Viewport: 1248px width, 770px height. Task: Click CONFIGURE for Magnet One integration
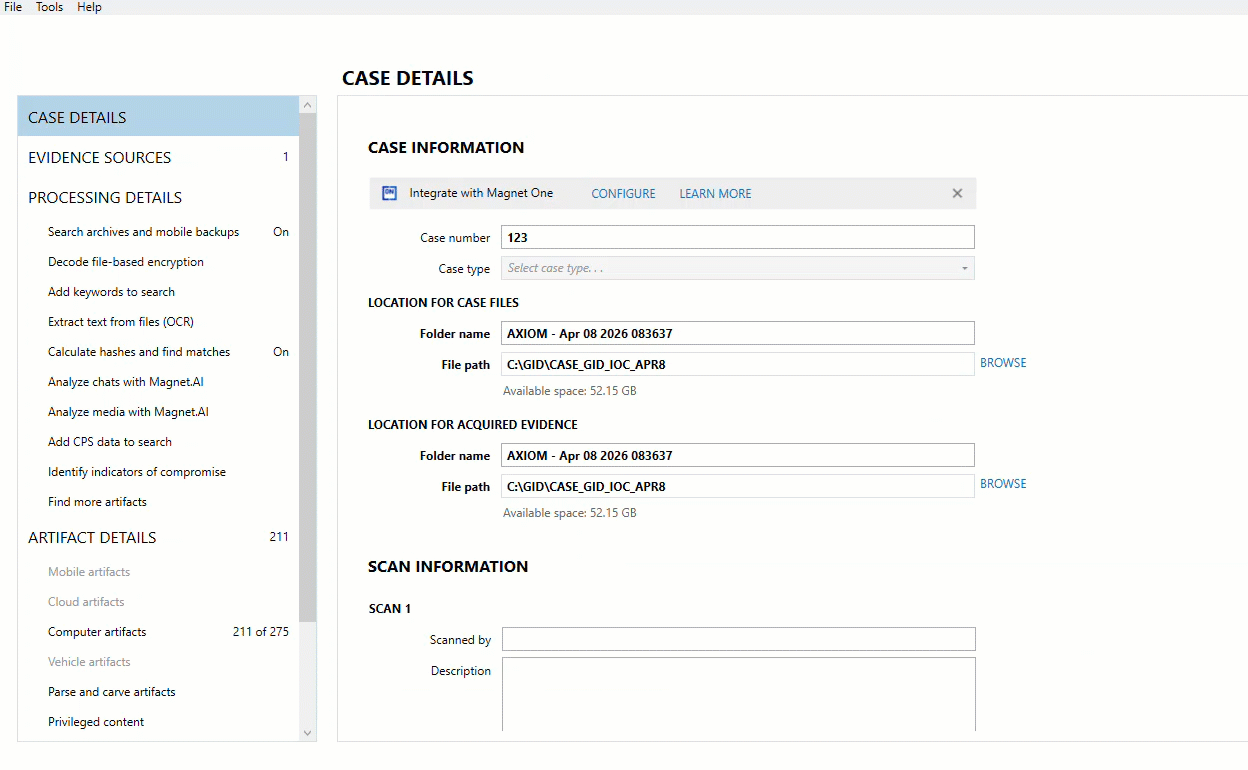(x=623, y=193)
